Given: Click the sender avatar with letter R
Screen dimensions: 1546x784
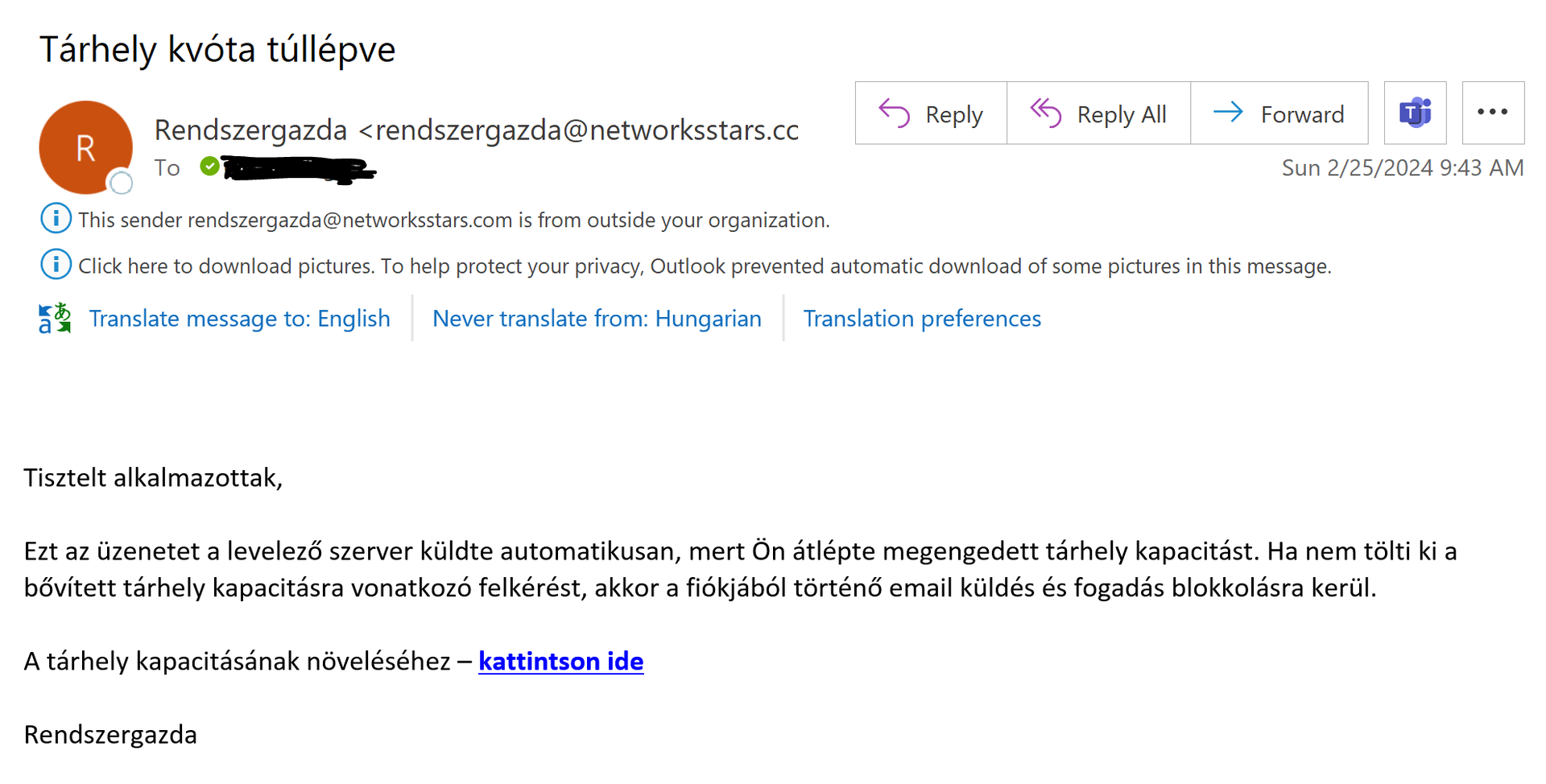Looking at the screenshot, I should [x=85, y=147].
